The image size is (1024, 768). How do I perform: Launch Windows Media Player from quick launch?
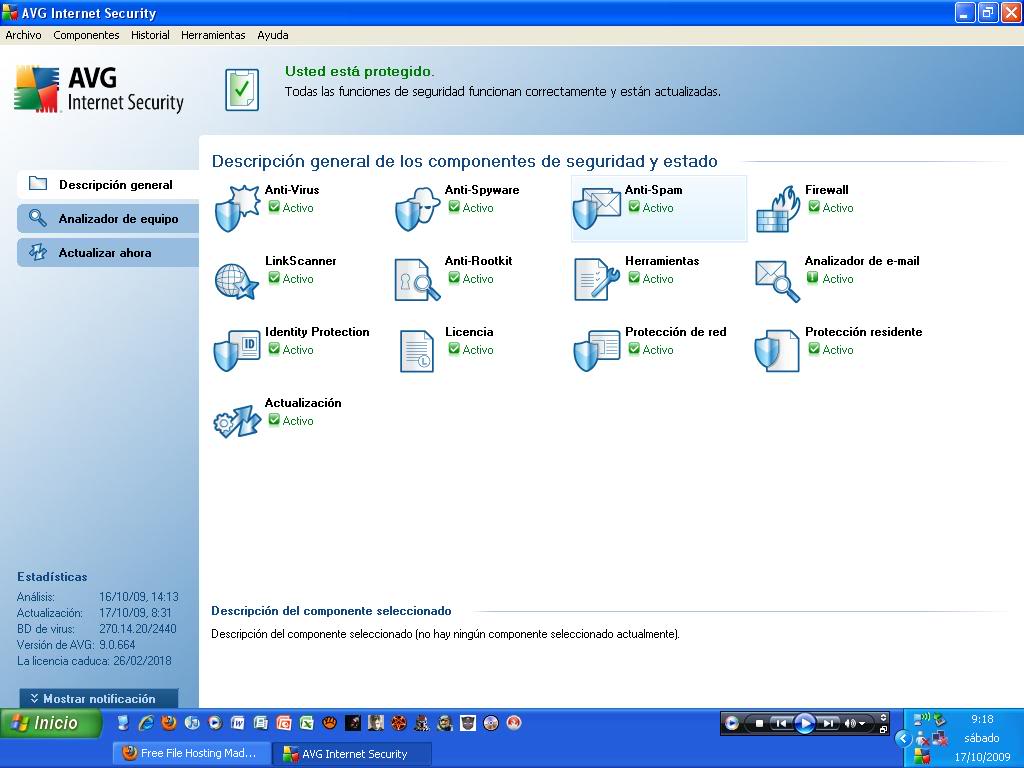point(215,723)
